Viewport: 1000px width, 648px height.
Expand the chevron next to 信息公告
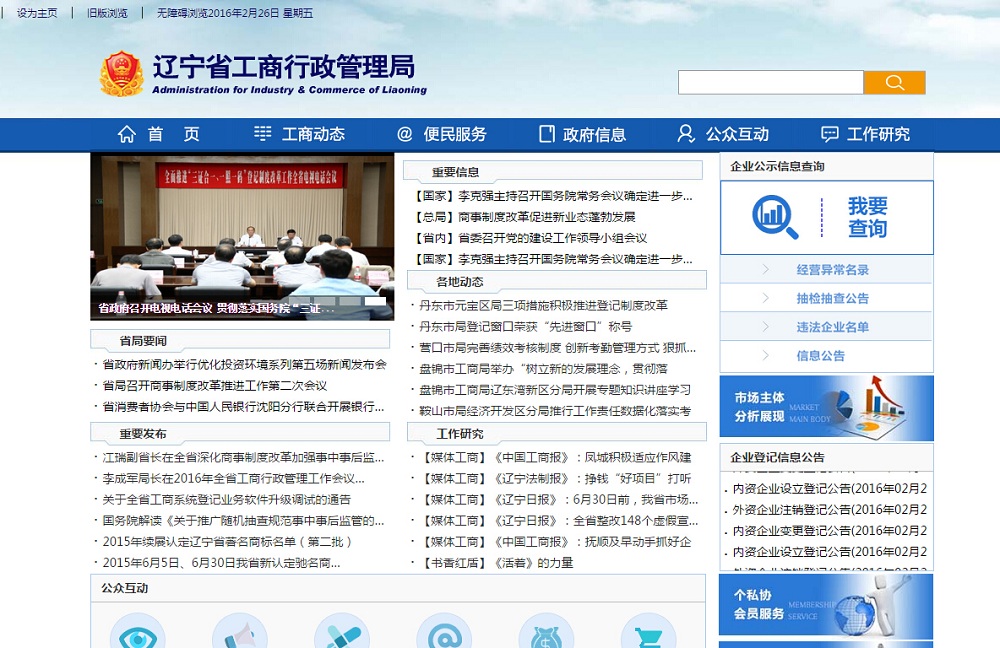point(766,355)
